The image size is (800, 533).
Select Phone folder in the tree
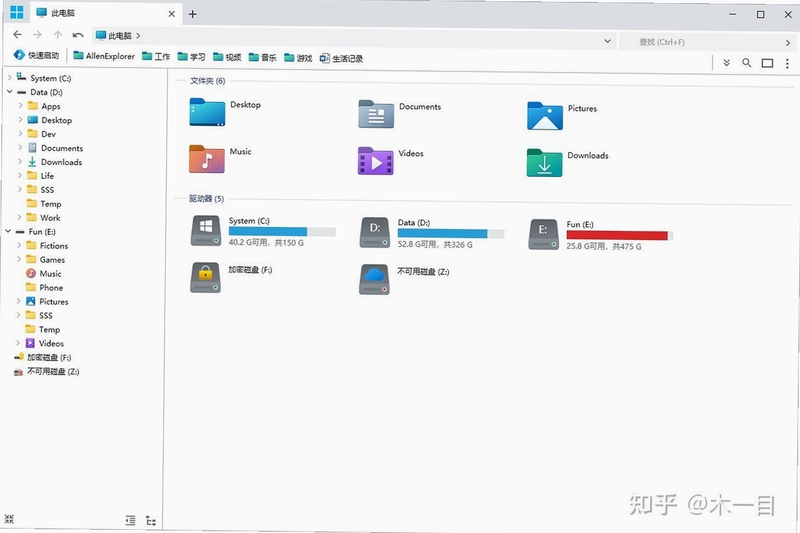click(44, 287)
